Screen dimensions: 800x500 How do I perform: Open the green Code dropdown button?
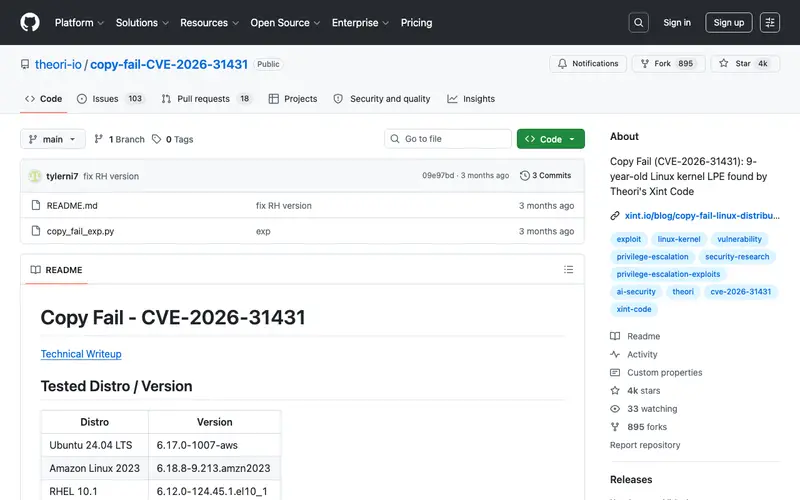click(x=551, y=139)
